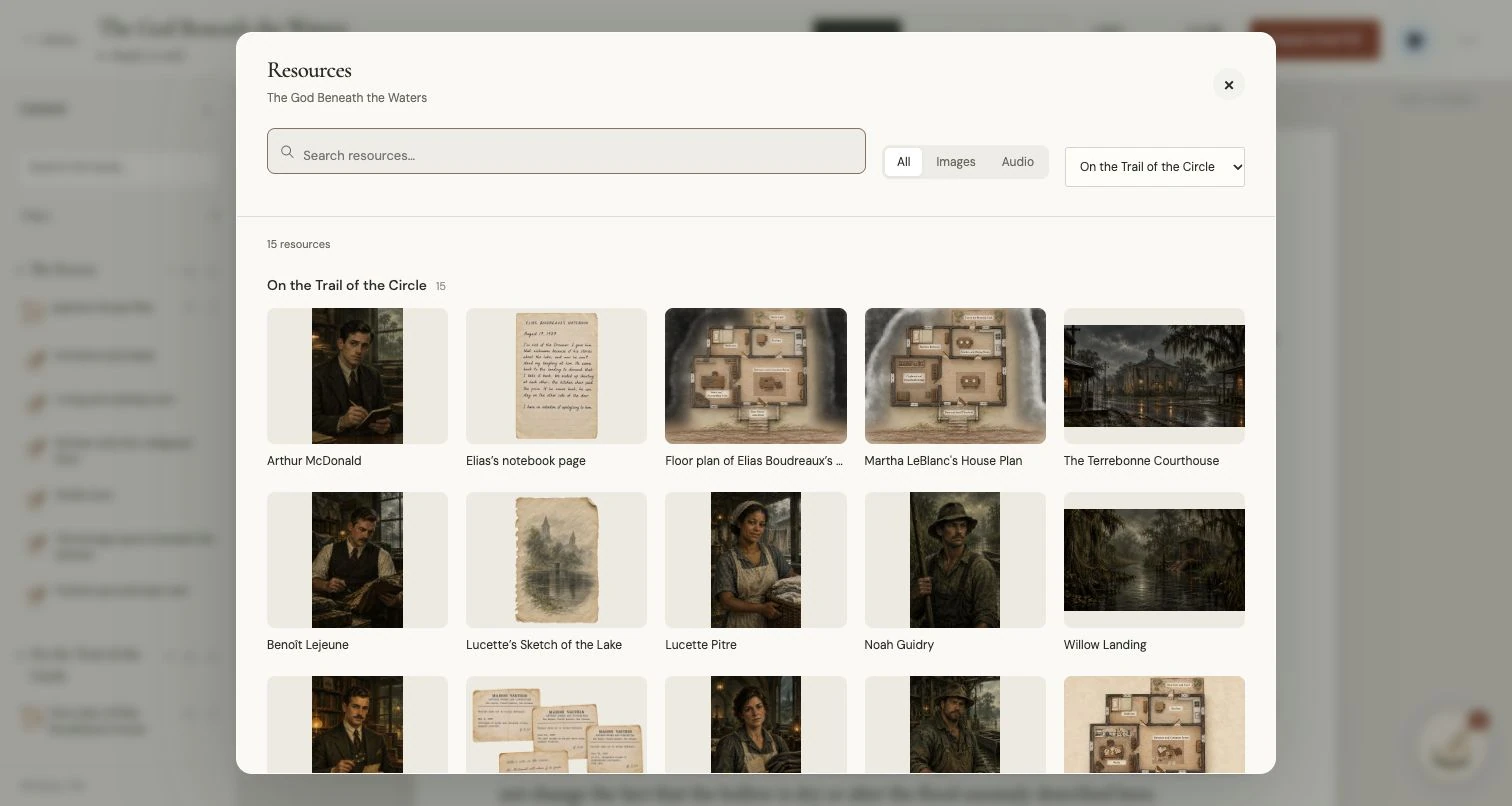The height and width of the screenshot is (806, 1512).
Task: View The Terrebonne Courthouse image thumbnail
Action: pyautogui.click(x=1154, y=376)
